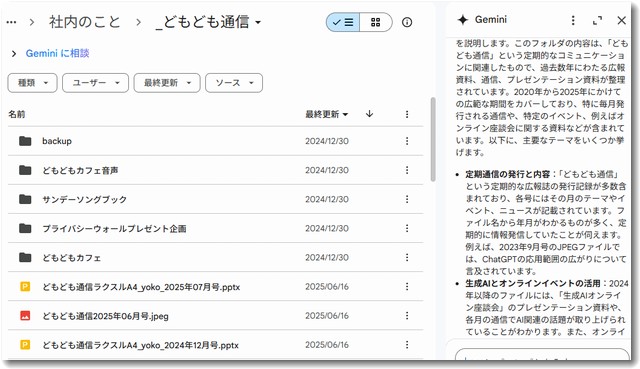Select どもどもカフェ folder name
Image resolution: width=640 pixels, height=369 pixels.
coord(71,258)
